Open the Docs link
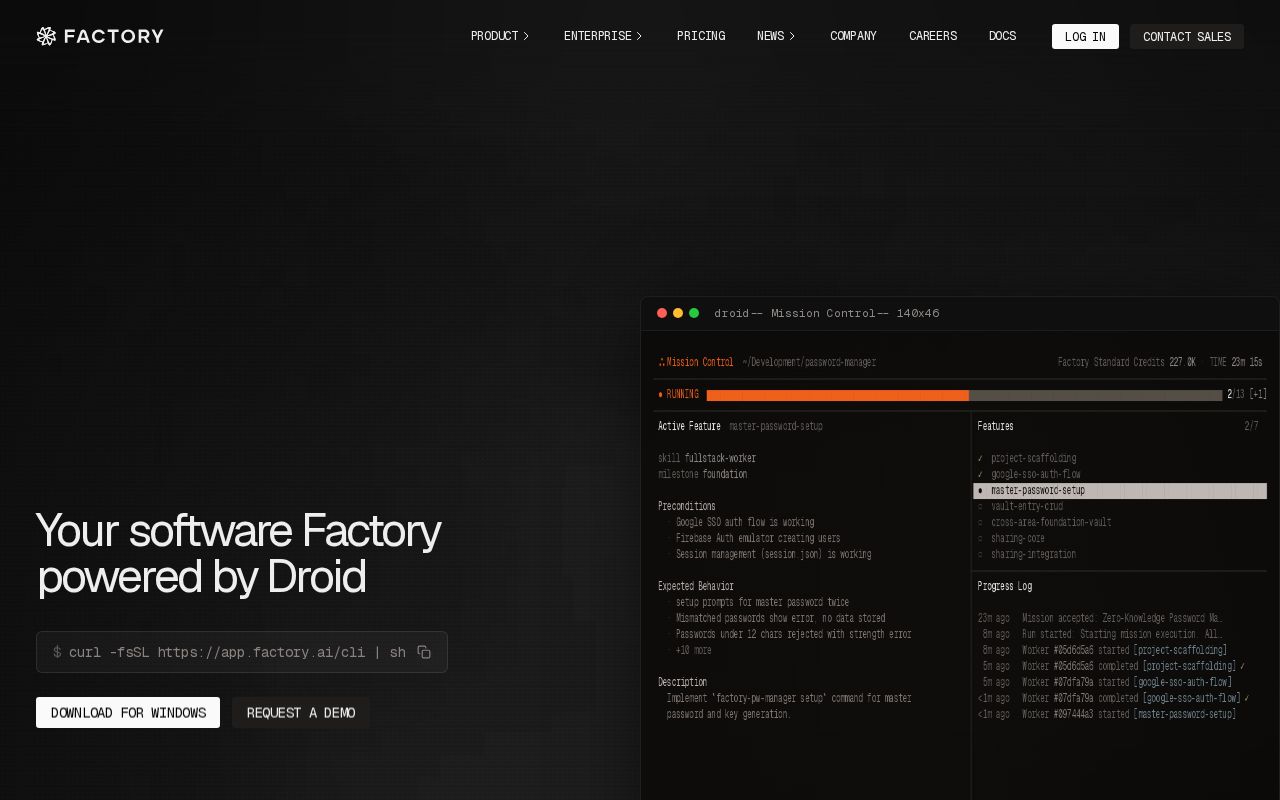 click(x=1002, y=36)
